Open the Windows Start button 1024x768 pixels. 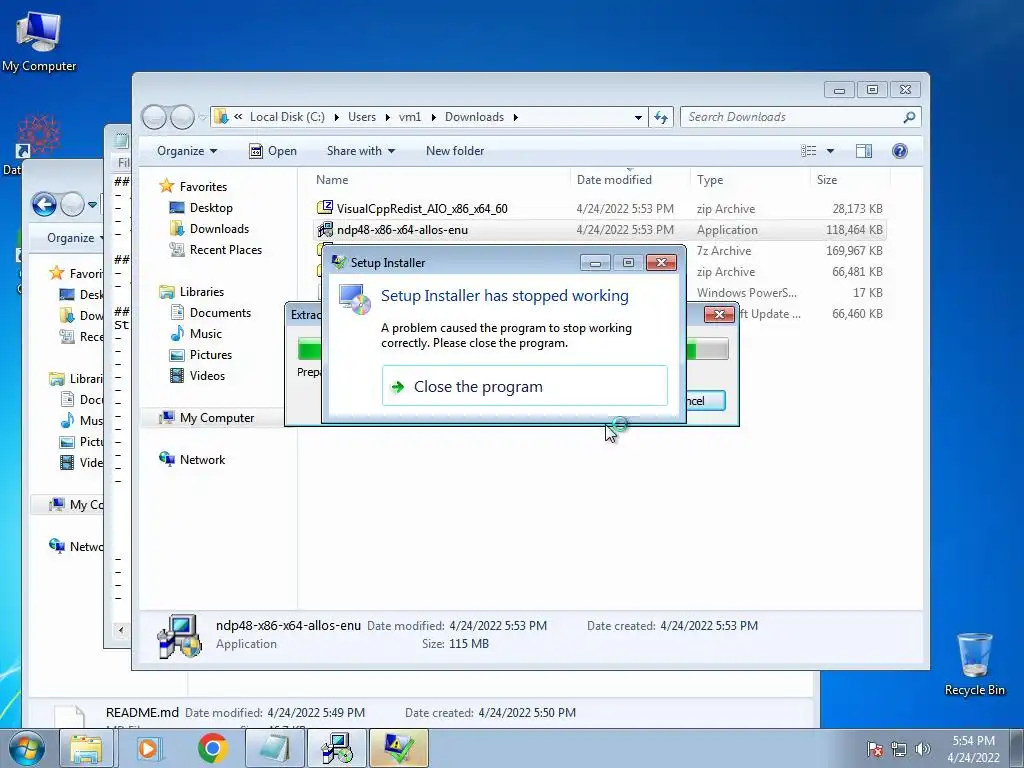coord(27,748)
